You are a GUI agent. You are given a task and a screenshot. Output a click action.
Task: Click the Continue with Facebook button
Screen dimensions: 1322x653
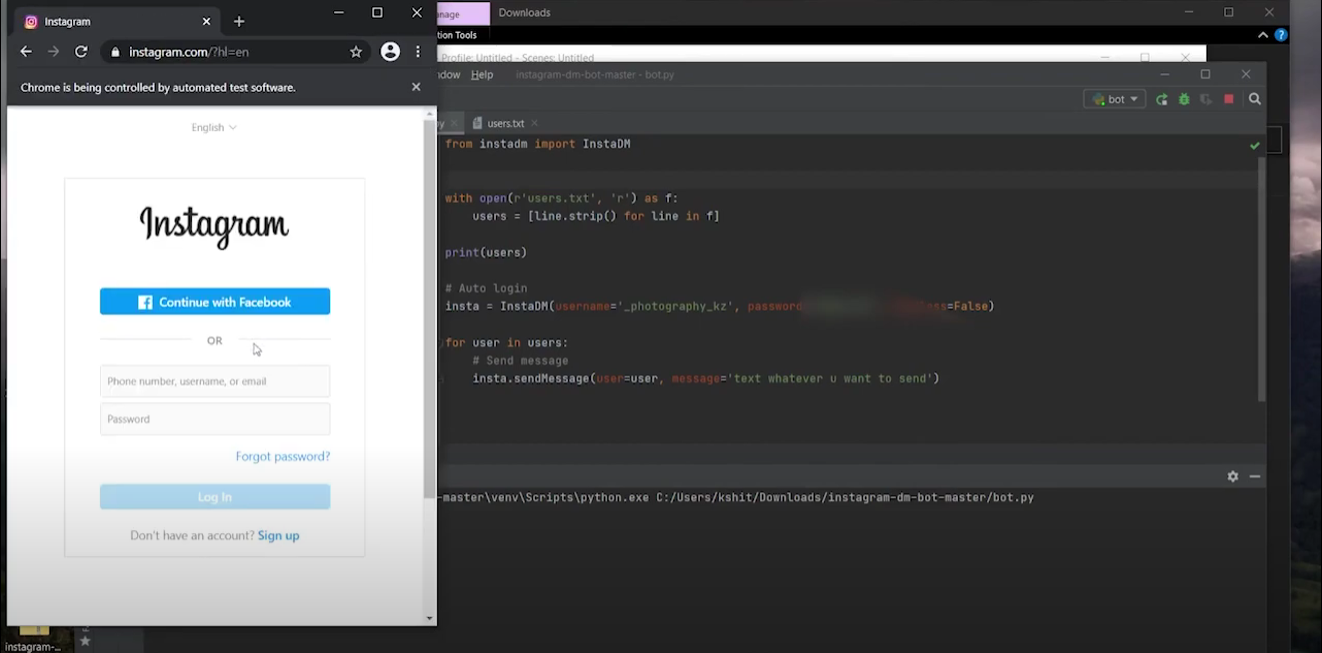[215, 302]
